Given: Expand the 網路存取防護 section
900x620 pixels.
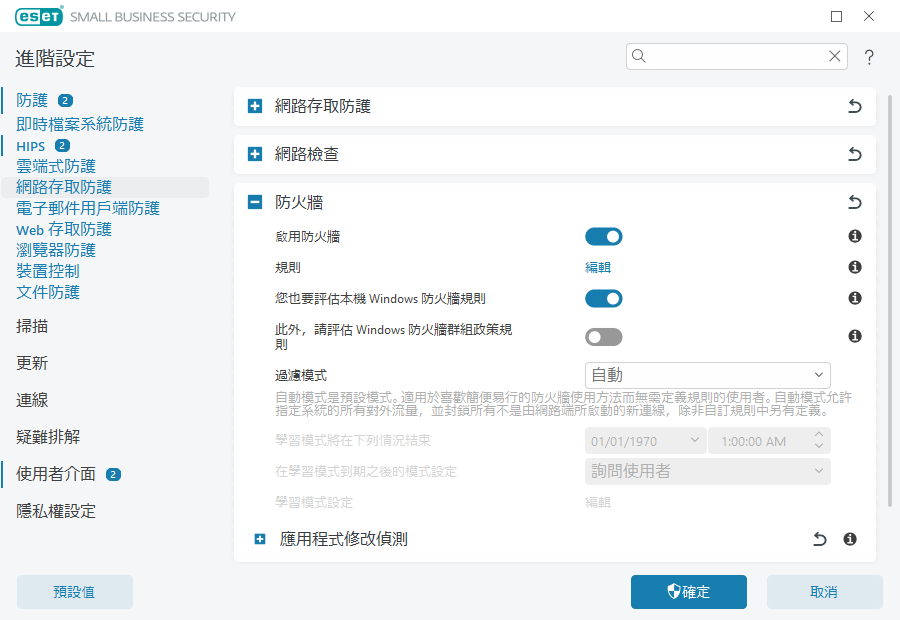Looking at the screenshot, I should point(255,106).
